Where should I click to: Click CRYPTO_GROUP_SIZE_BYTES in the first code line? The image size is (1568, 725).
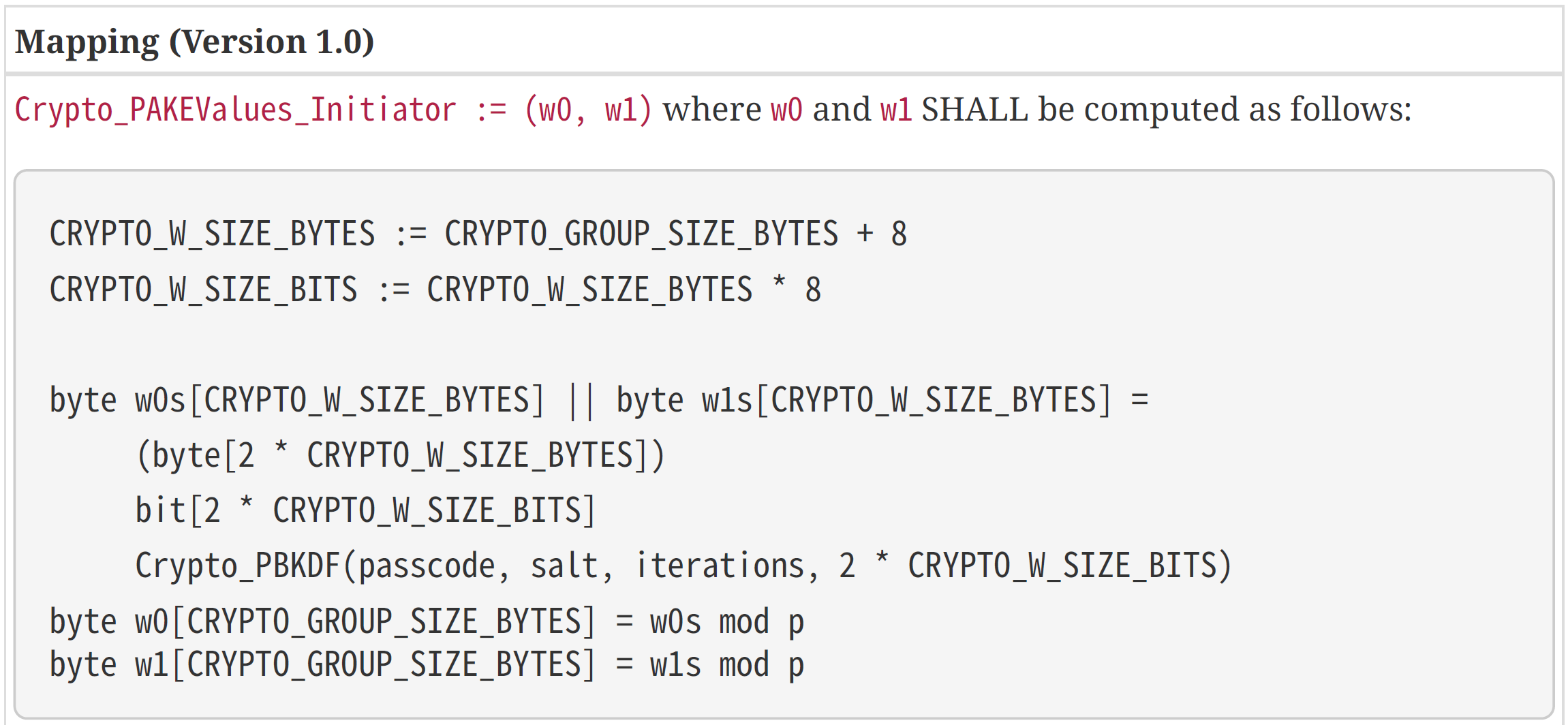[641, 234]
